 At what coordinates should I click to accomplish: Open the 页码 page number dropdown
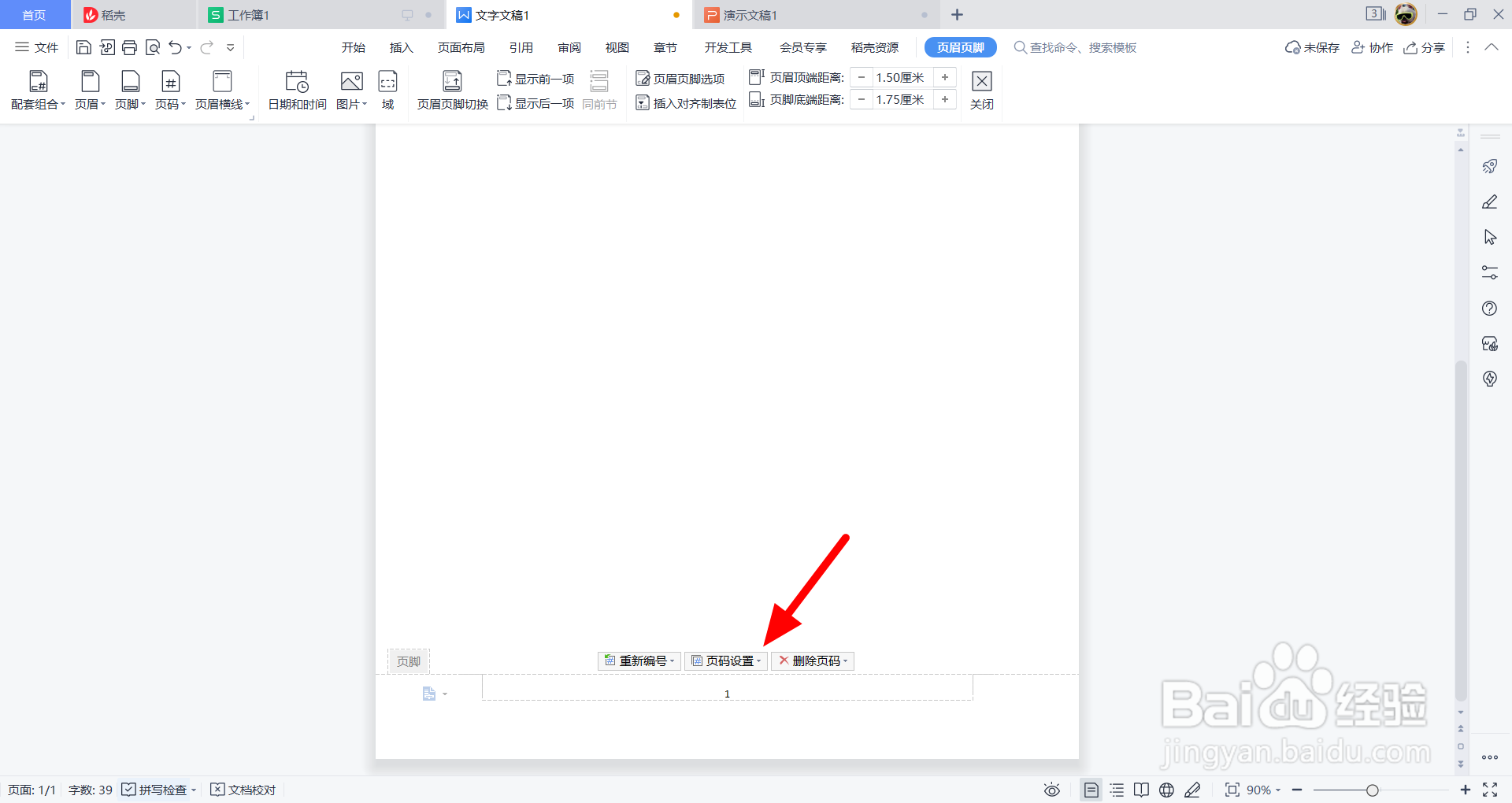171,91
